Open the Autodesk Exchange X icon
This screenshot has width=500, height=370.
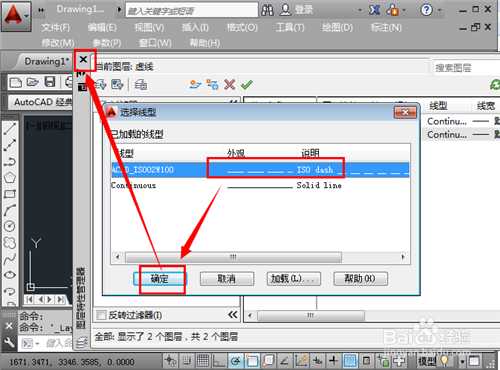374,10
